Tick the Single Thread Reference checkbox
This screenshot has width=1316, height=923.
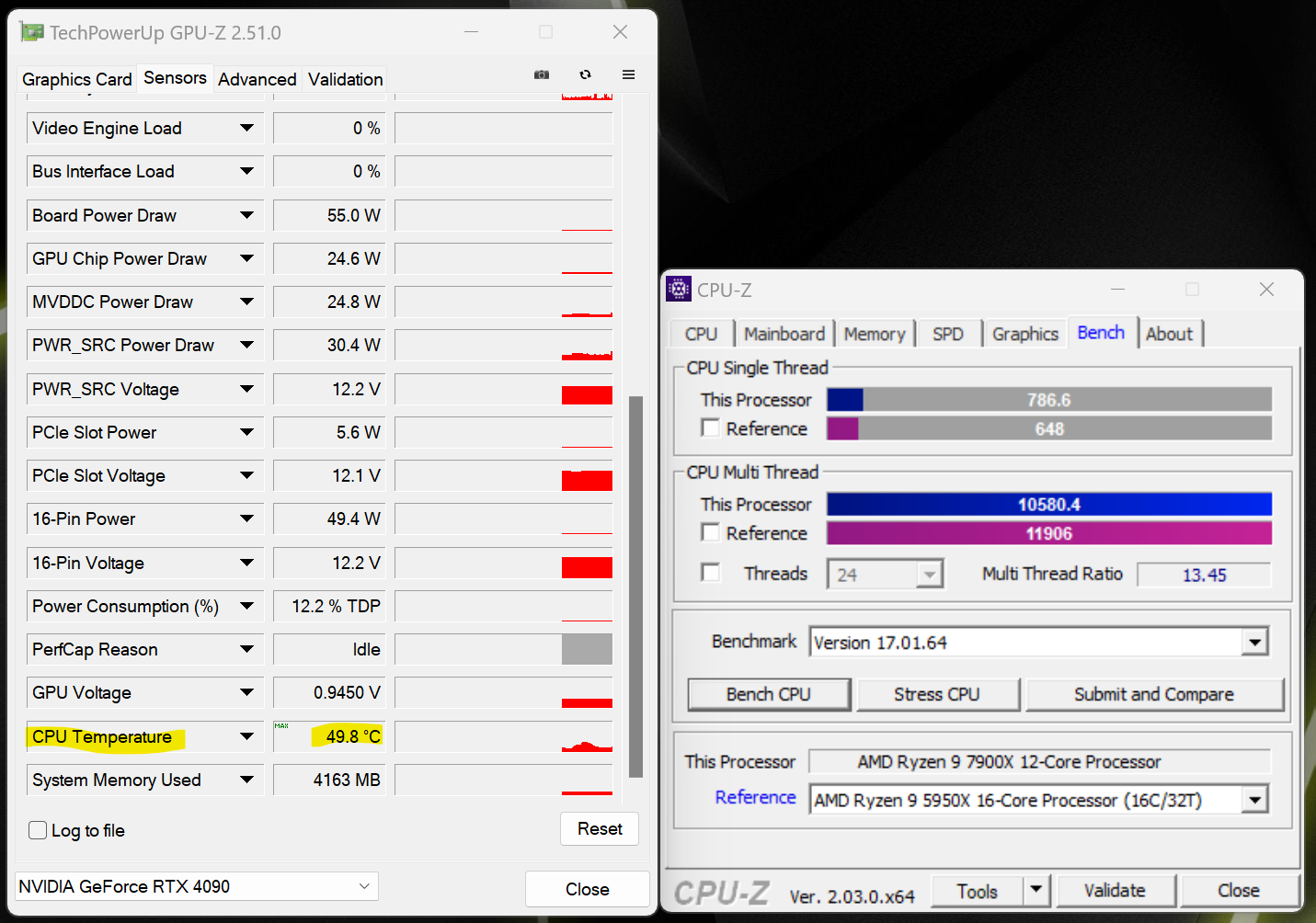710,428
